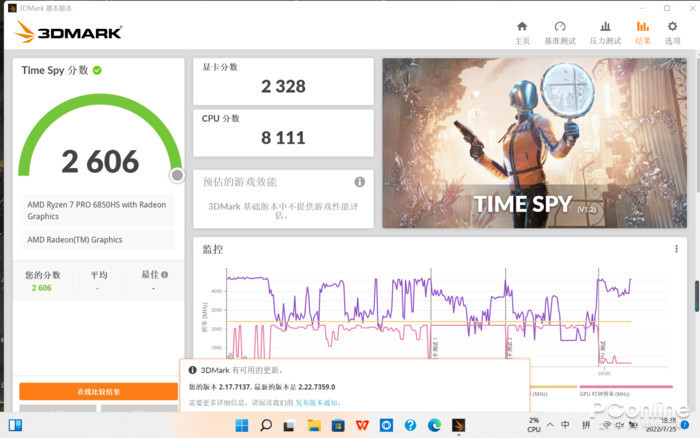This screenshot has width=700, height=438.
Task: Click the volume speaker tray icon
Action: tap(620, 425)
